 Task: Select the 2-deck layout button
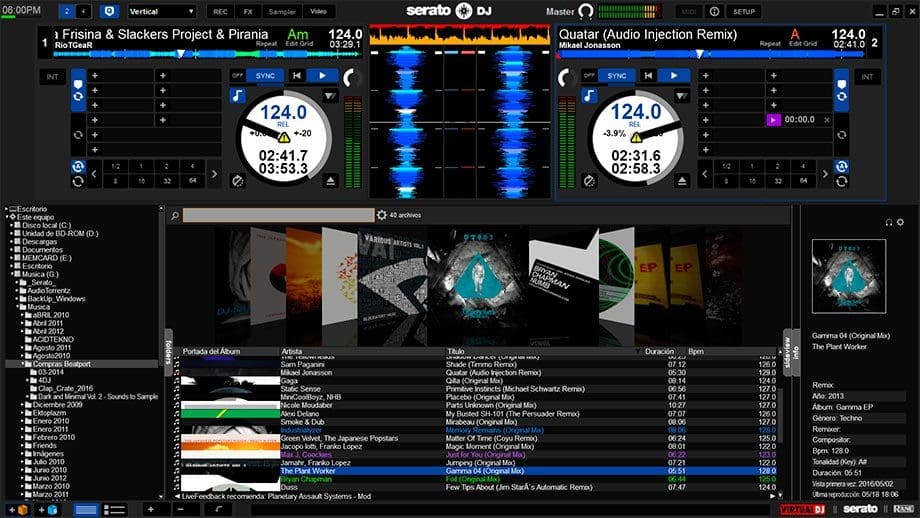(x=67, y=11)
